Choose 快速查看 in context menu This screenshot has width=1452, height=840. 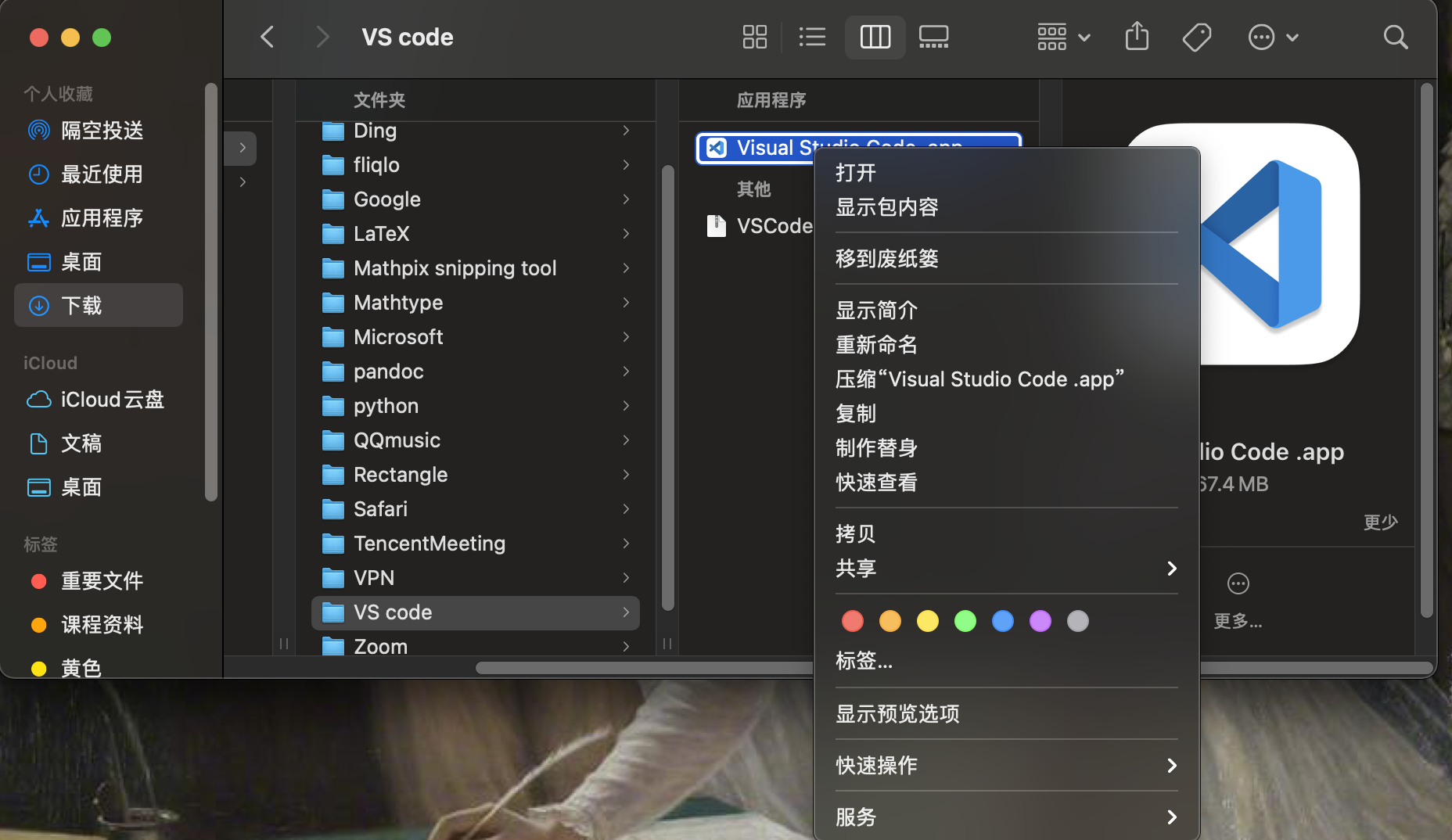[x=1006, y=483]
